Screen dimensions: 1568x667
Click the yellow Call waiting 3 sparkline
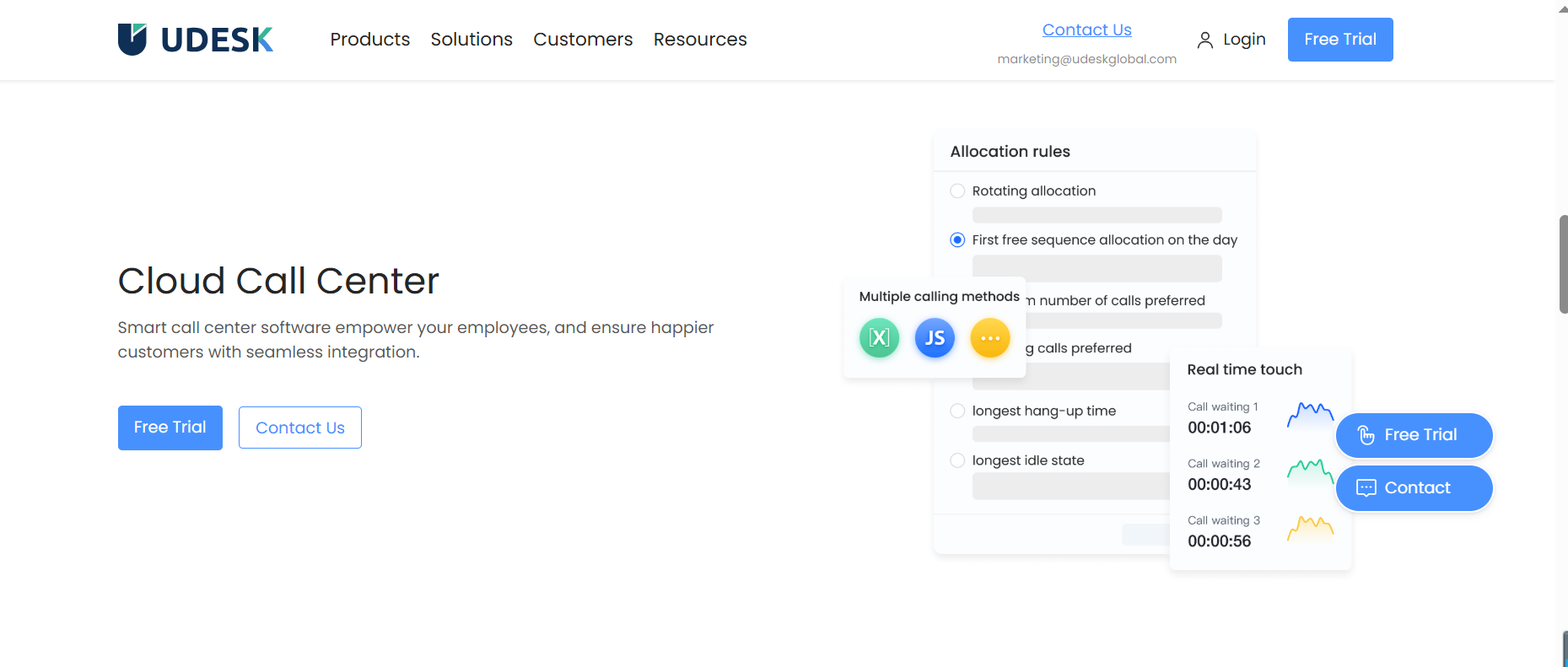(1310, 528)
